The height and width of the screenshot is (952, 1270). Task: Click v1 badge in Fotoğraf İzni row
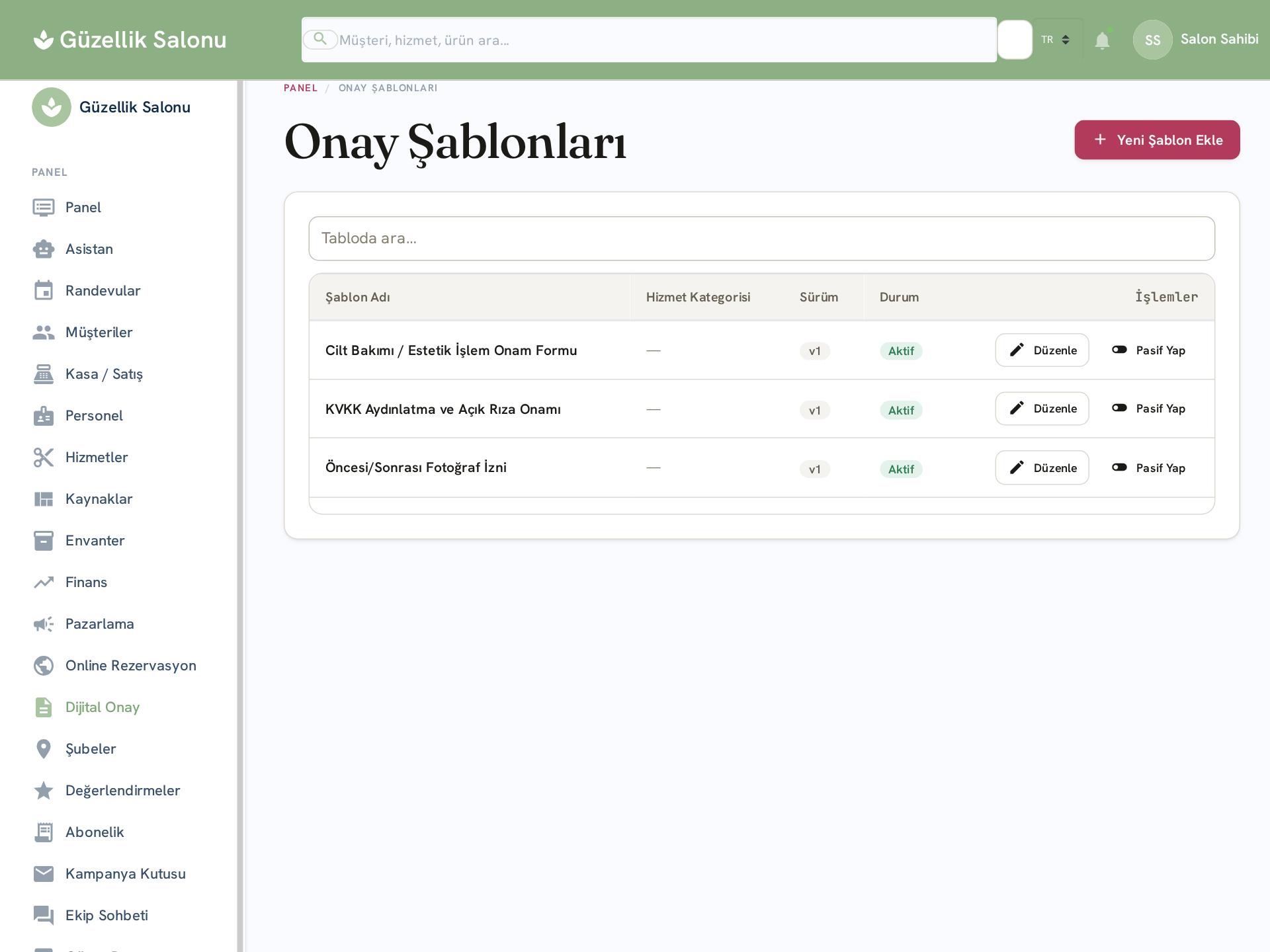[x=815, y=469]
